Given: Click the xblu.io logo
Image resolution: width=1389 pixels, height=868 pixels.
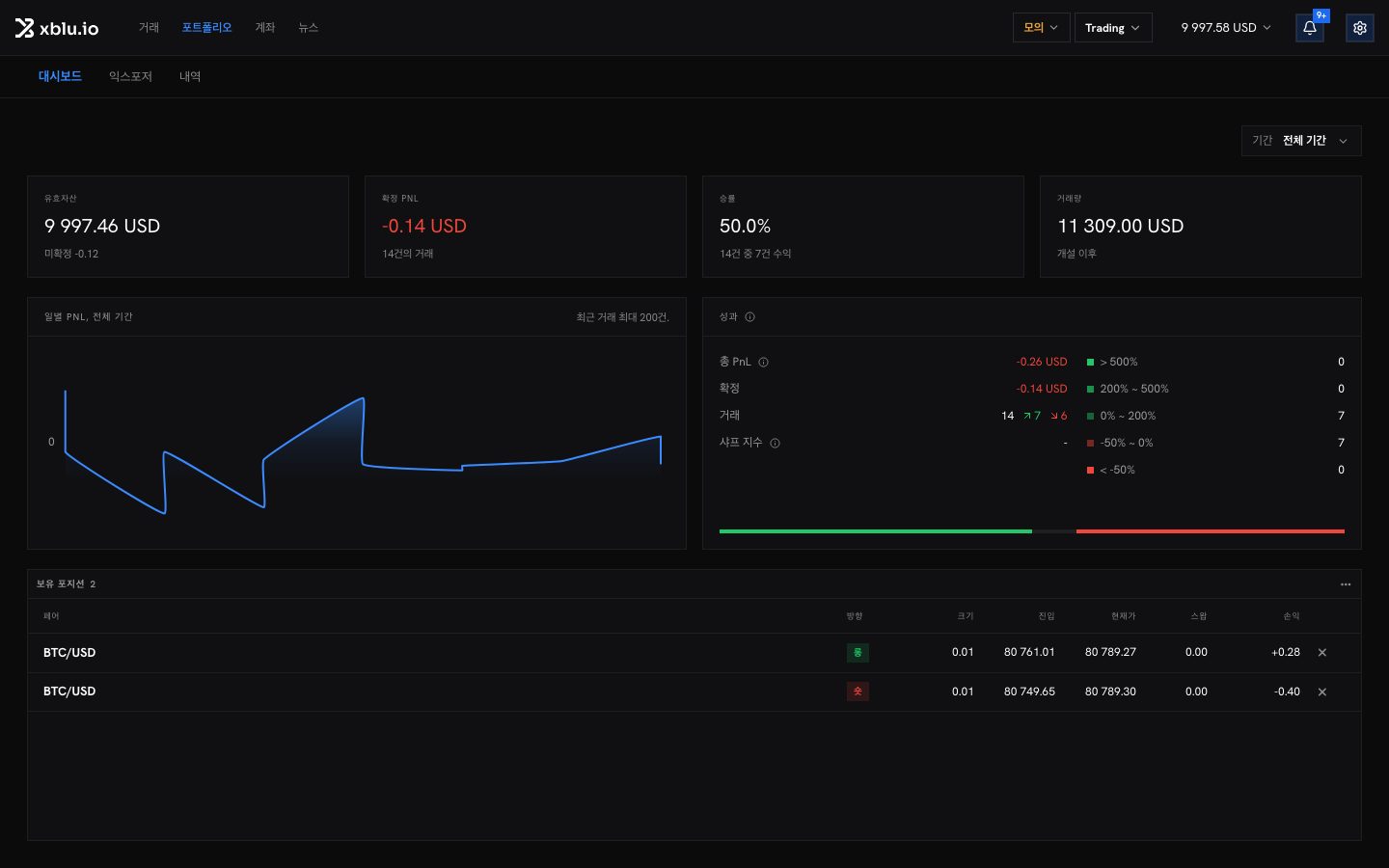Looking at the screenshot, I should [57, 28].
